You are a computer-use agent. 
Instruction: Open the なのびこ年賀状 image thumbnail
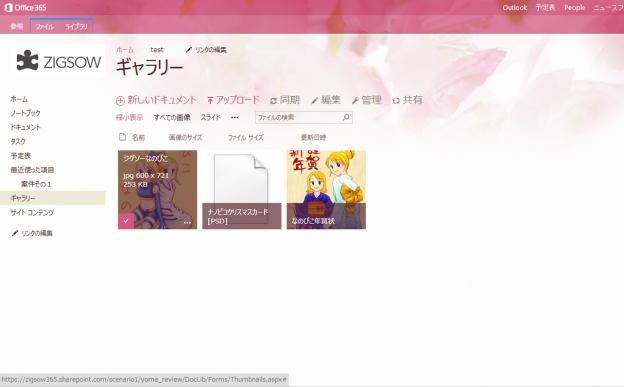coord(326,190)
